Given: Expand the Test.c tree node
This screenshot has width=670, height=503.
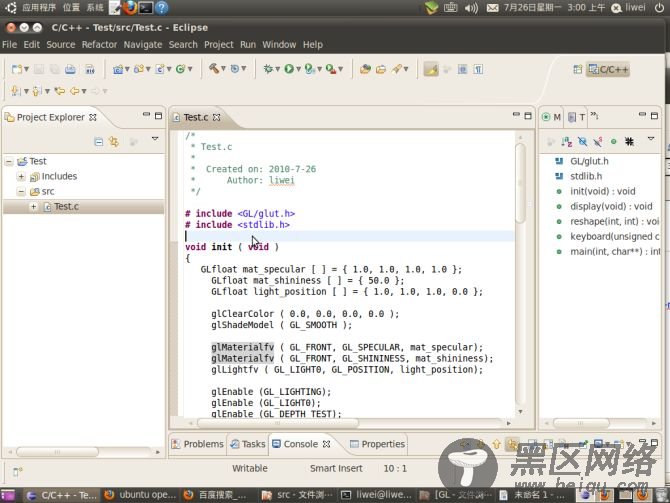Looking at the screenshot, I should coord(33,207).
